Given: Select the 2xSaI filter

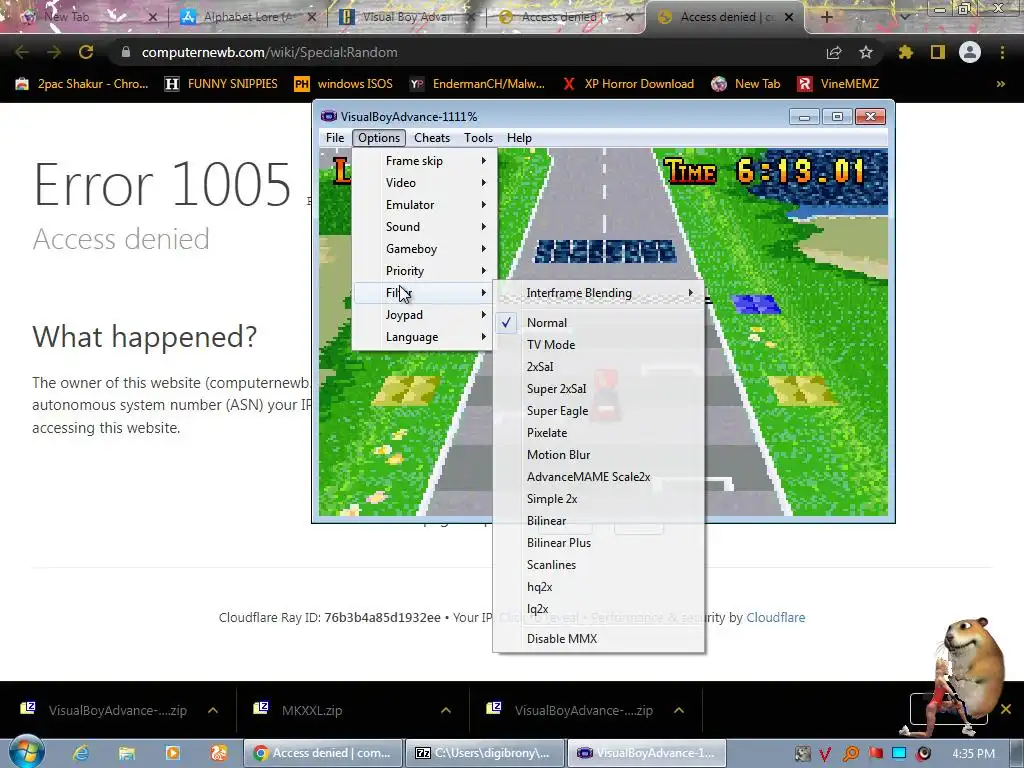Looking at the screenshot, I should click(598, 367).
